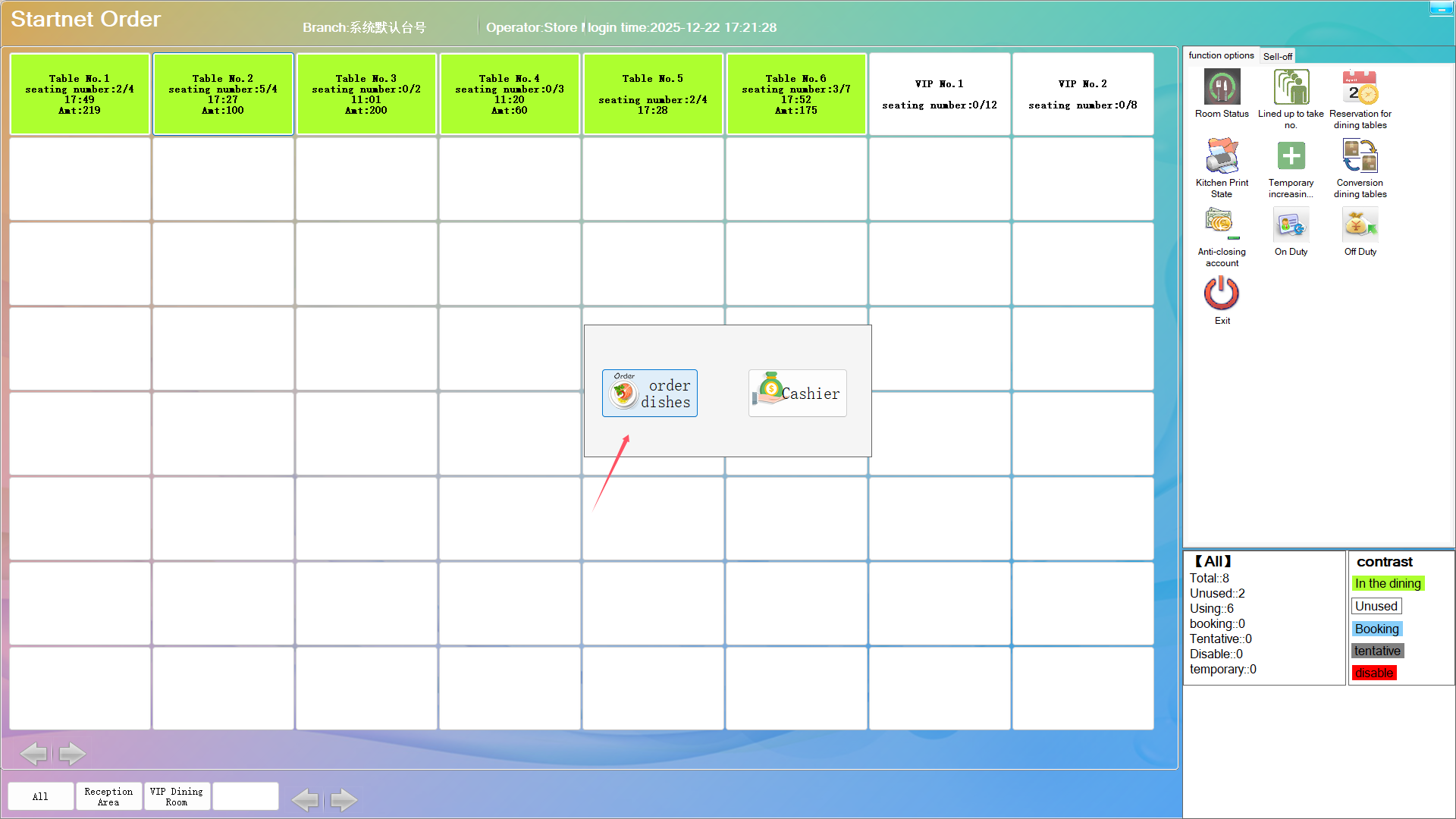
Task: Open Reservation for dining tables
Action: click(x=1360, y=88)
